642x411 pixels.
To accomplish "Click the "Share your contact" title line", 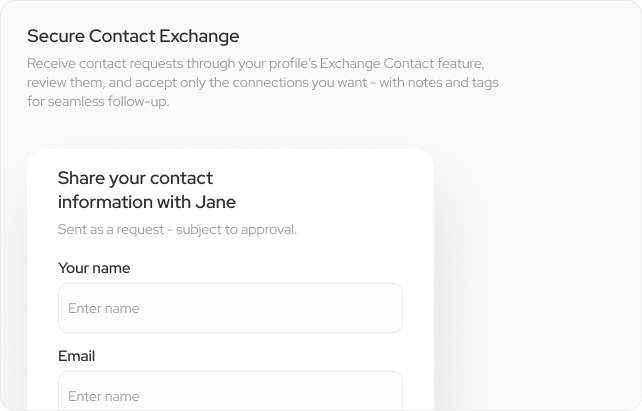I will (x=135, y=178).
